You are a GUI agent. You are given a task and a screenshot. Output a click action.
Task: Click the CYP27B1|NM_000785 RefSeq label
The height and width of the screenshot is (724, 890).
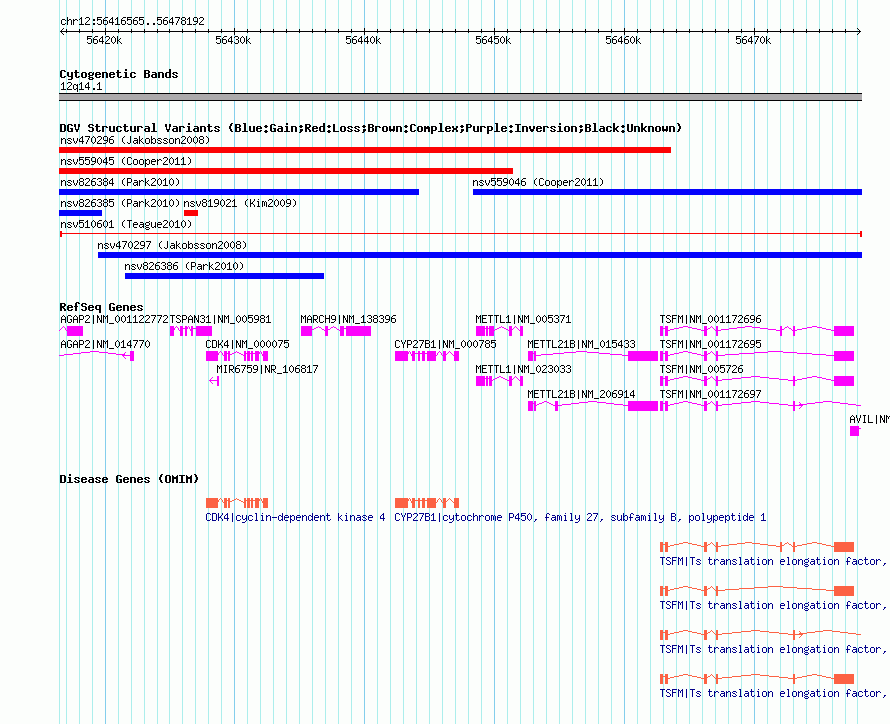(x=446, y=344)
